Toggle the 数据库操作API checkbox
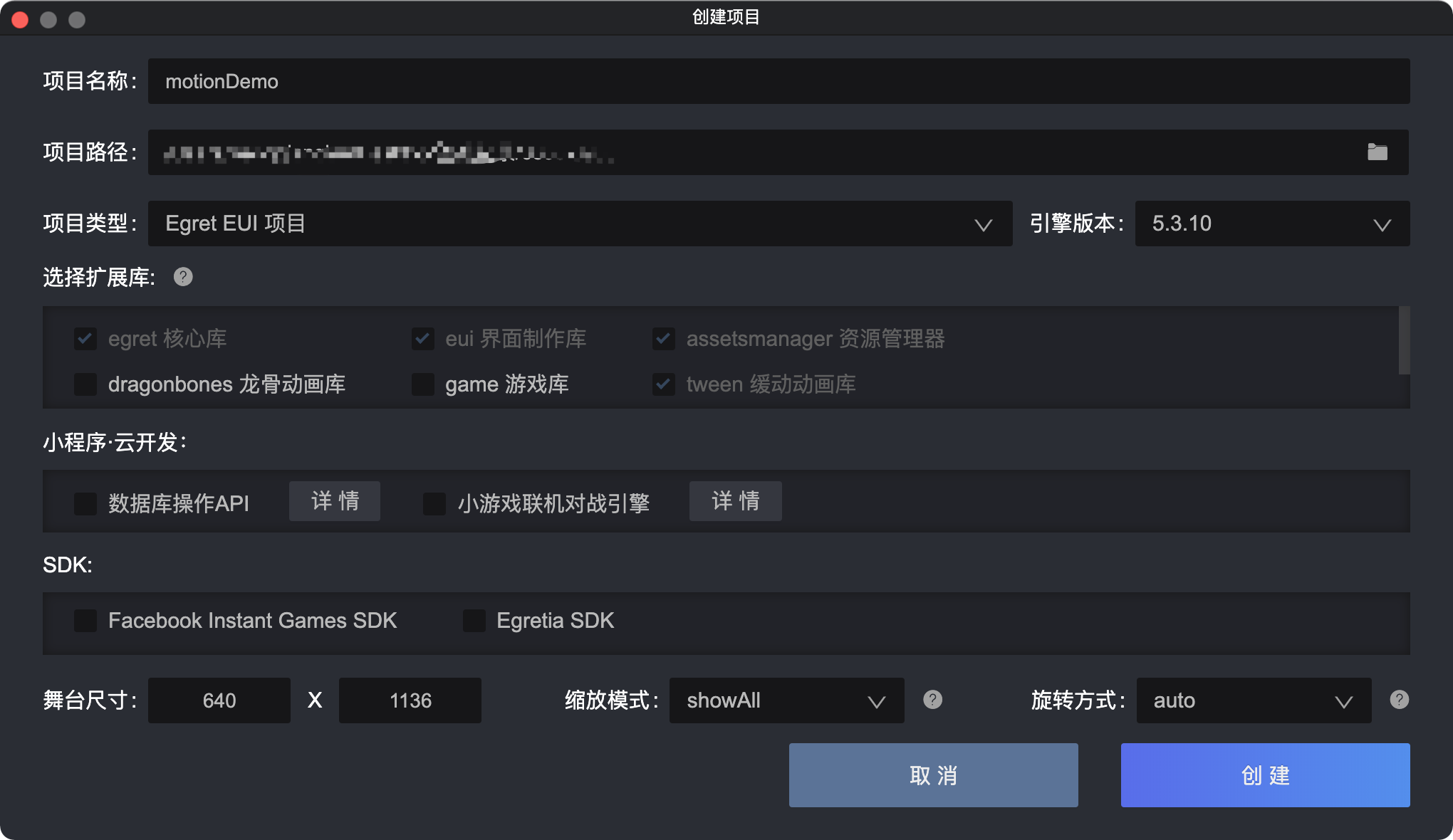Screen dimensions: 1453x840 point(85,503)
